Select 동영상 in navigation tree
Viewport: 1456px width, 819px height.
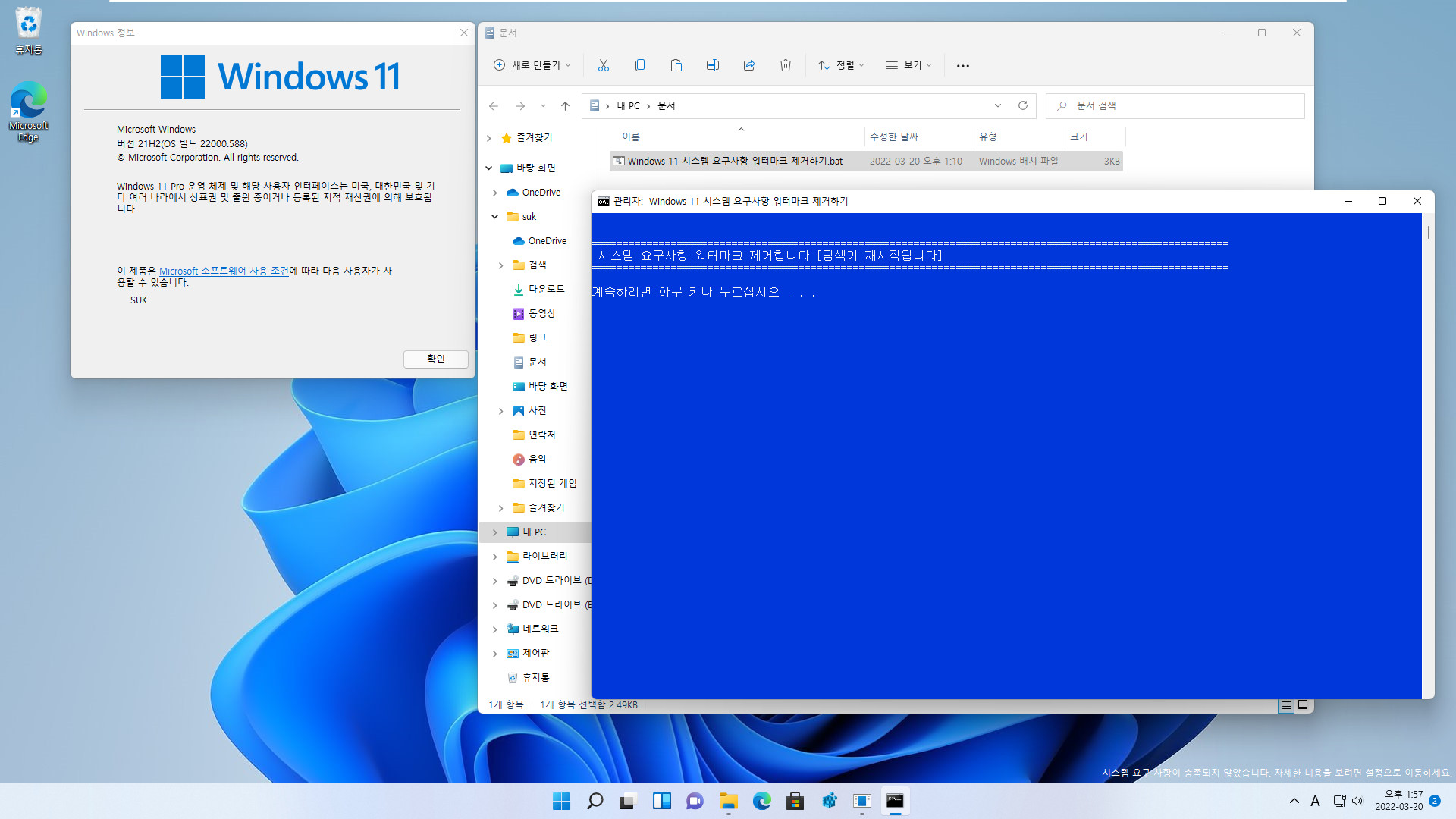point(541,314)
